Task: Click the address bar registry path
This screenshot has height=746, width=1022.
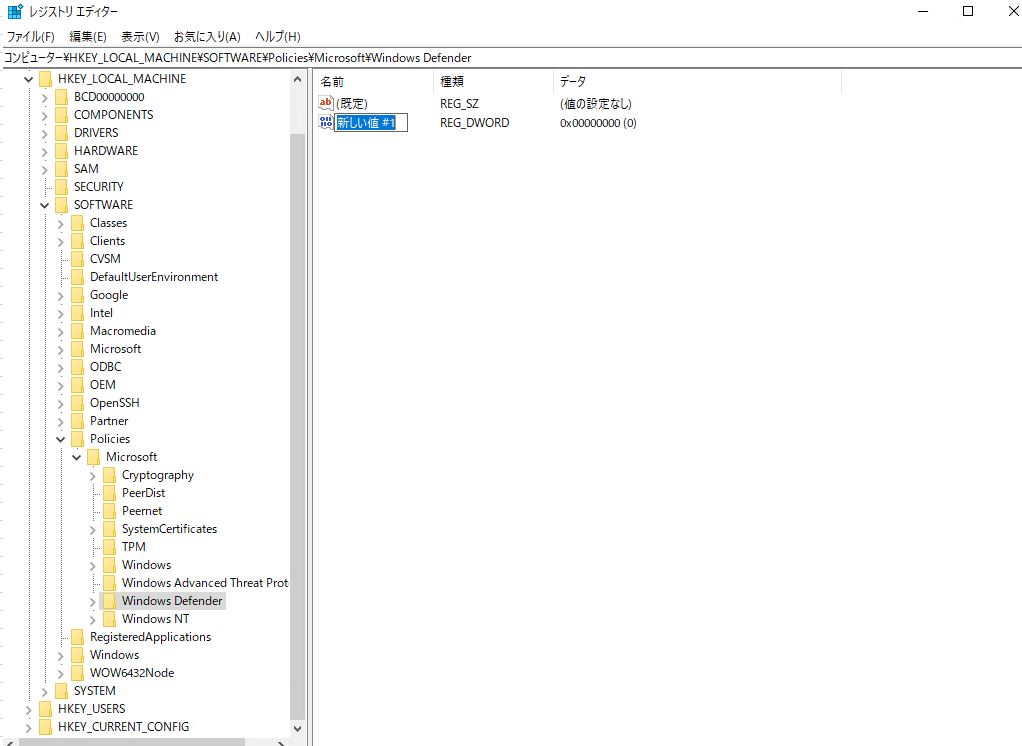Action: click(512, 58)
